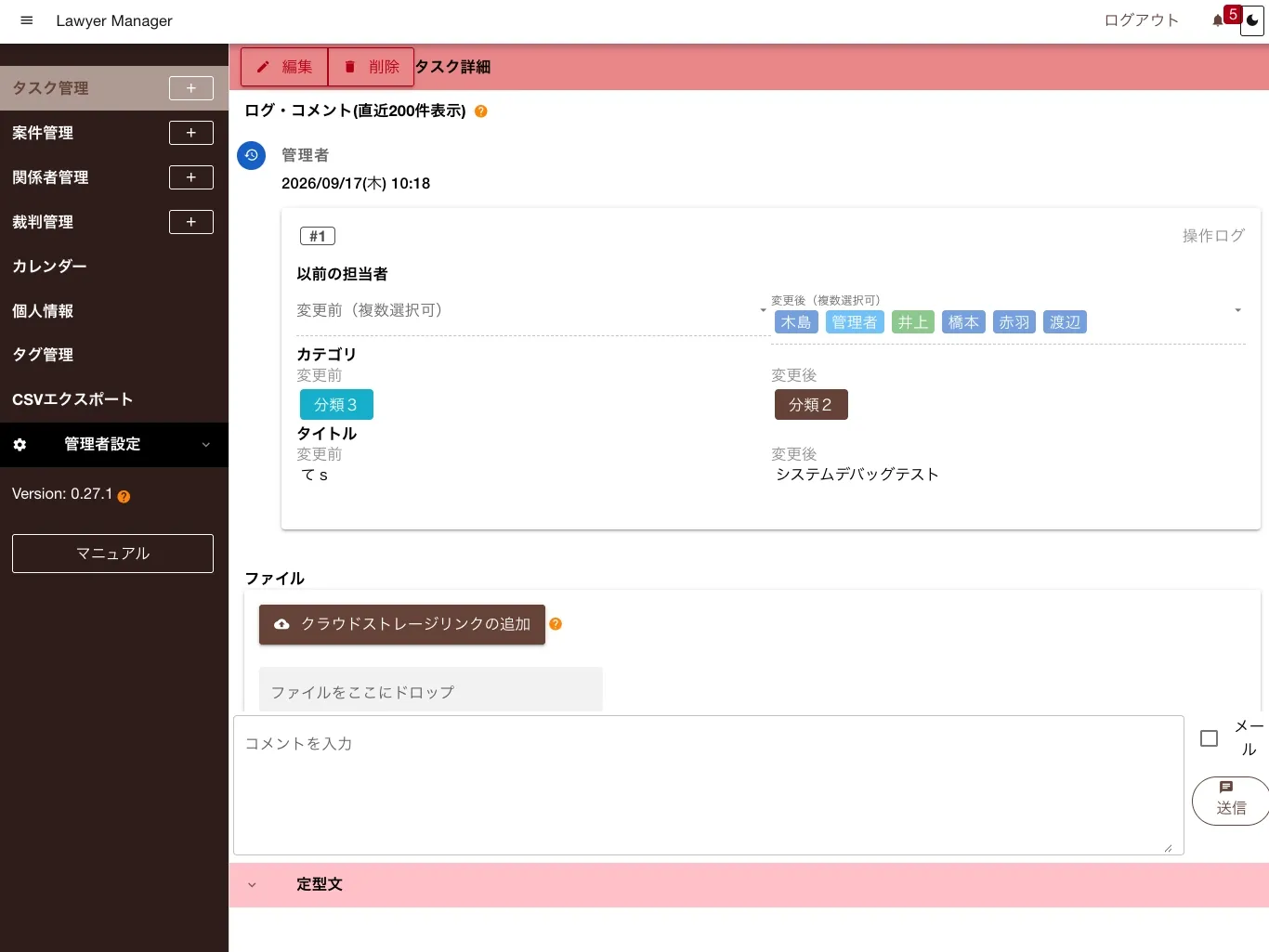Open 裁判管理 in the sidebar
The height and width of the screenshot is (952, 1269).
click(x=43, y=222)
